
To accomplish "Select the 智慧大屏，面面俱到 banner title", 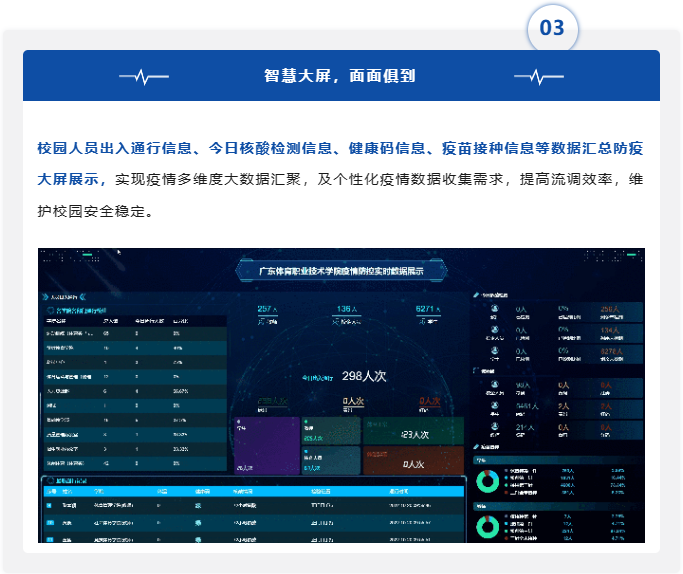I will point(340,76).
